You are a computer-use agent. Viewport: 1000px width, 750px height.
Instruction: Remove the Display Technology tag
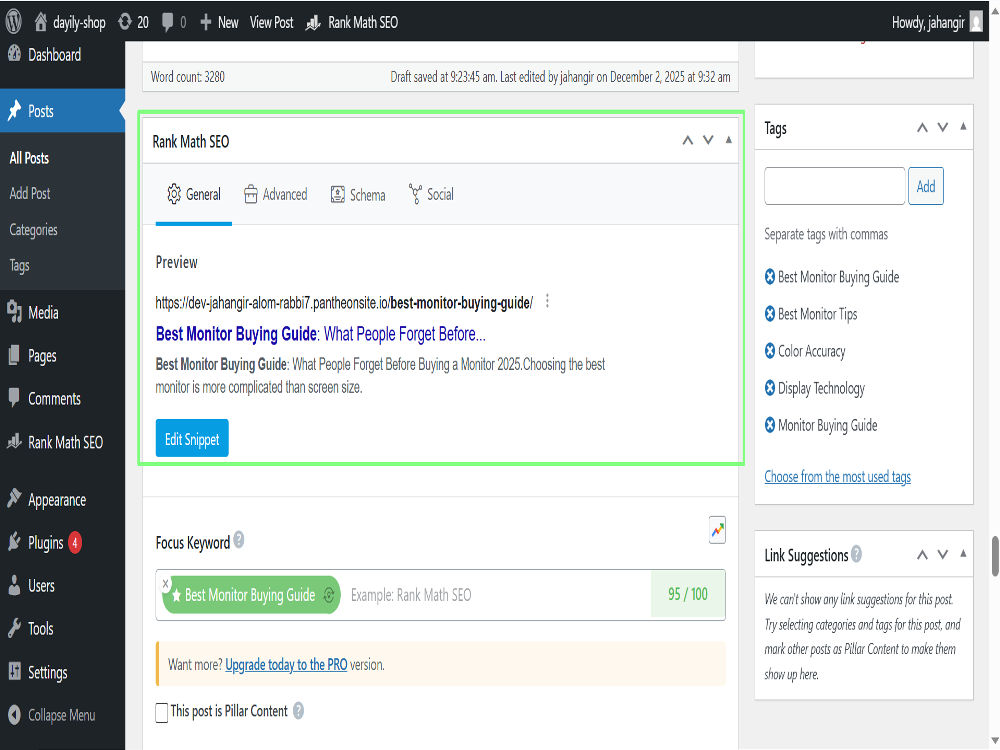770,388
